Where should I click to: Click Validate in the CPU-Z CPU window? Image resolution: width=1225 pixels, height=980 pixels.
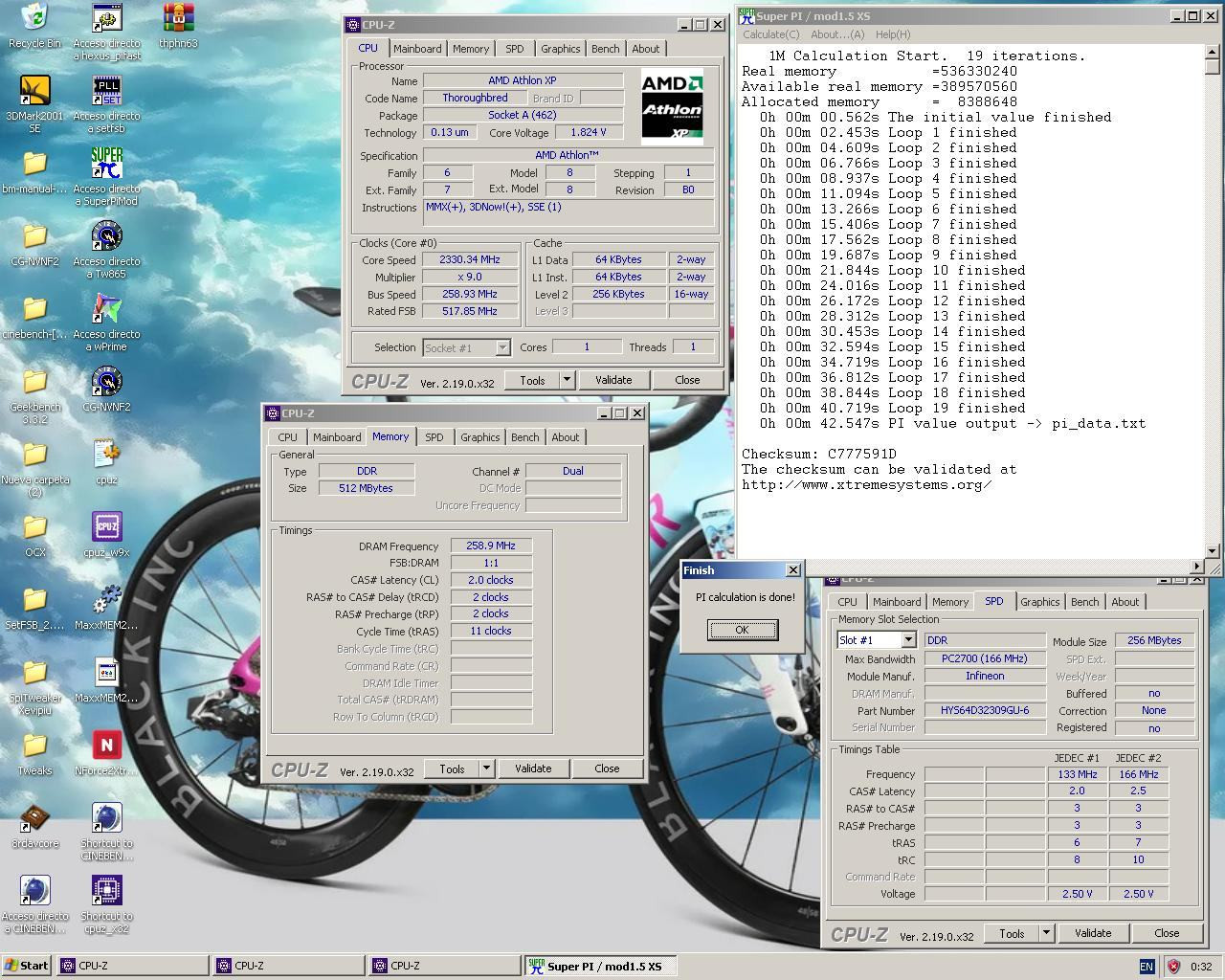click(x=613, y=380)
